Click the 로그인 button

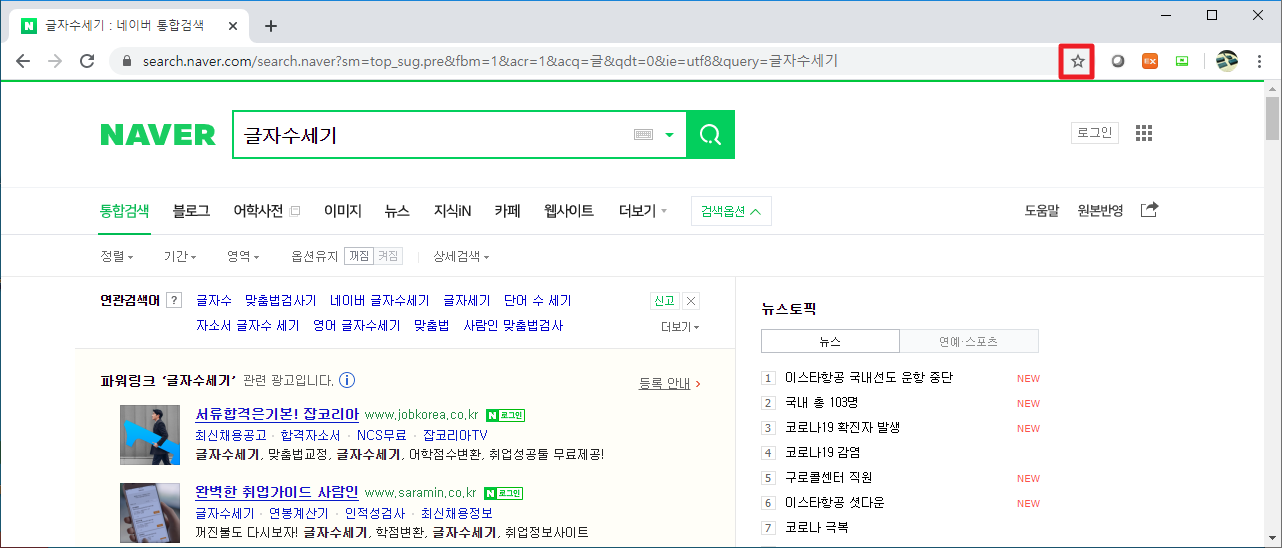point(1094,133)
